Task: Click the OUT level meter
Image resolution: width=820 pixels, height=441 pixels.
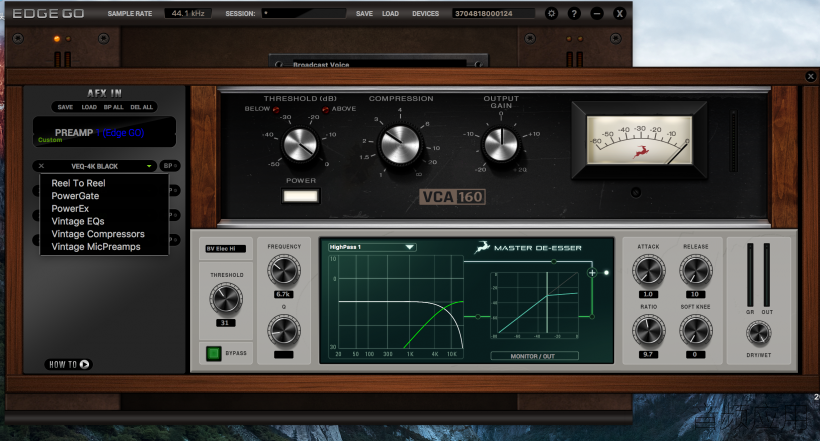Action: click(x=767, y=275)
